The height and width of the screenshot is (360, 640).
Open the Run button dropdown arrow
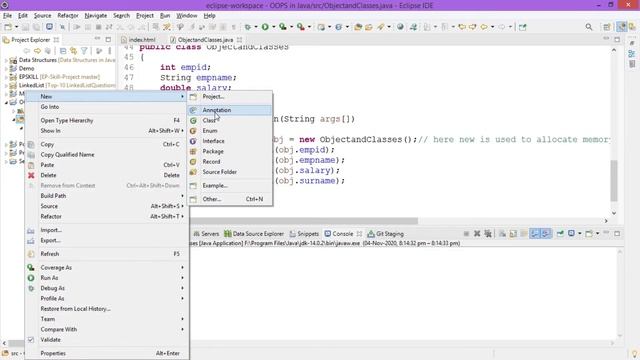click(x=273, y=27)
